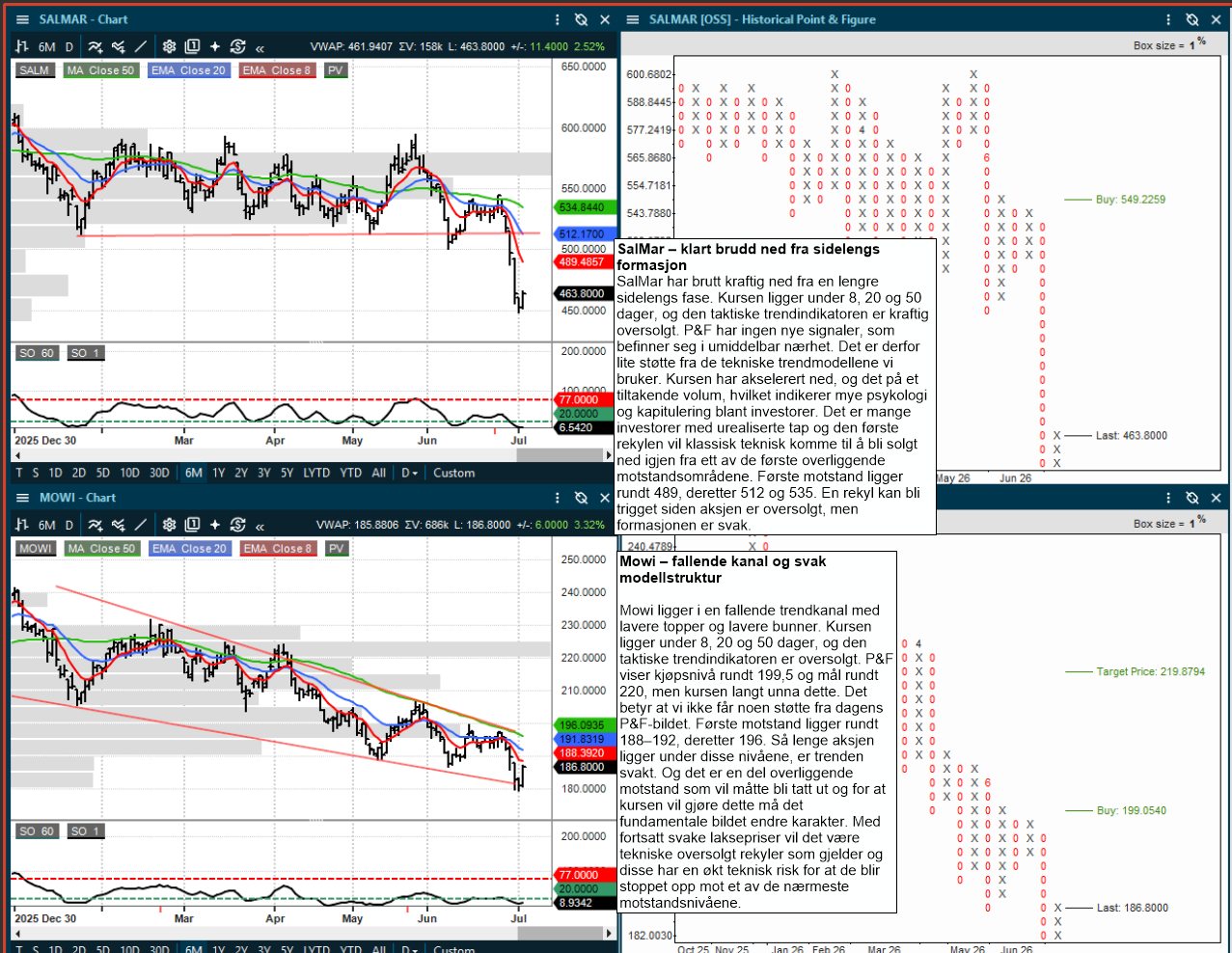The width and height of the screenshot is (1232, 953).
Task: Open three-dot options in SALMAR chart header
Action: point(557,19)
